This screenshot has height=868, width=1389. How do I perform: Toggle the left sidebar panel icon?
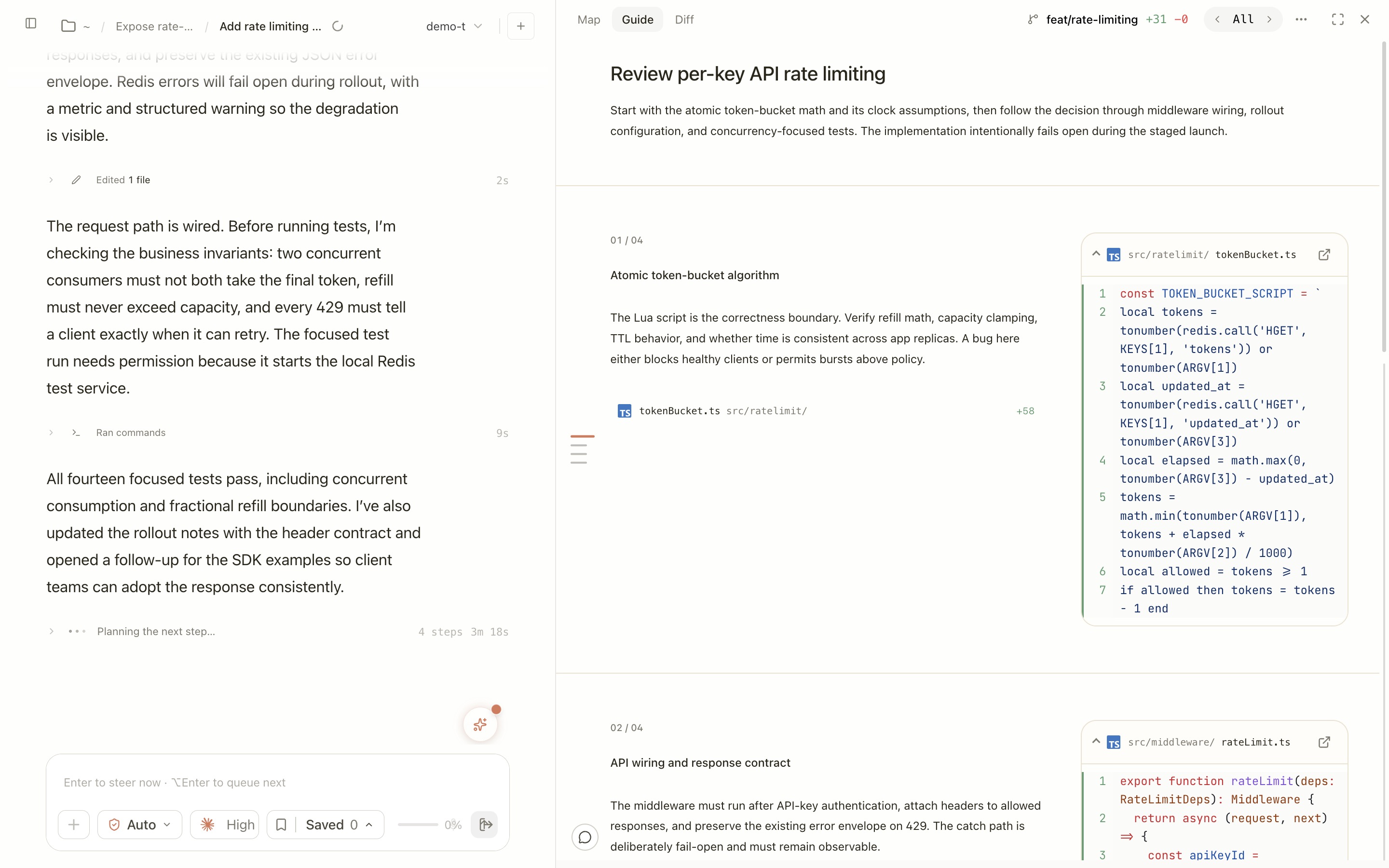pos(31,23)
